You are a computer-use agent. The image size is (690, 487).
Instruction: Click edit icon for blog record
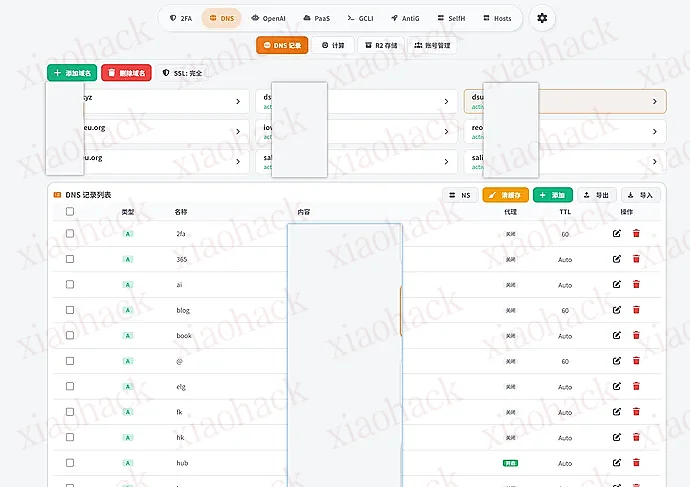pyautogui.click(x=617, y=310)
